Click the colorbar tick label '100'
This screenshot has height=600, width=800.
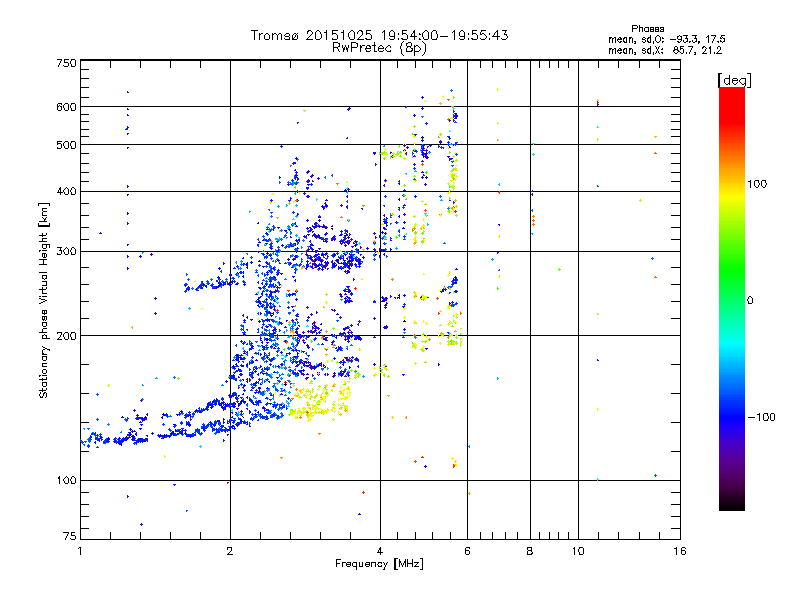(757, 184)
